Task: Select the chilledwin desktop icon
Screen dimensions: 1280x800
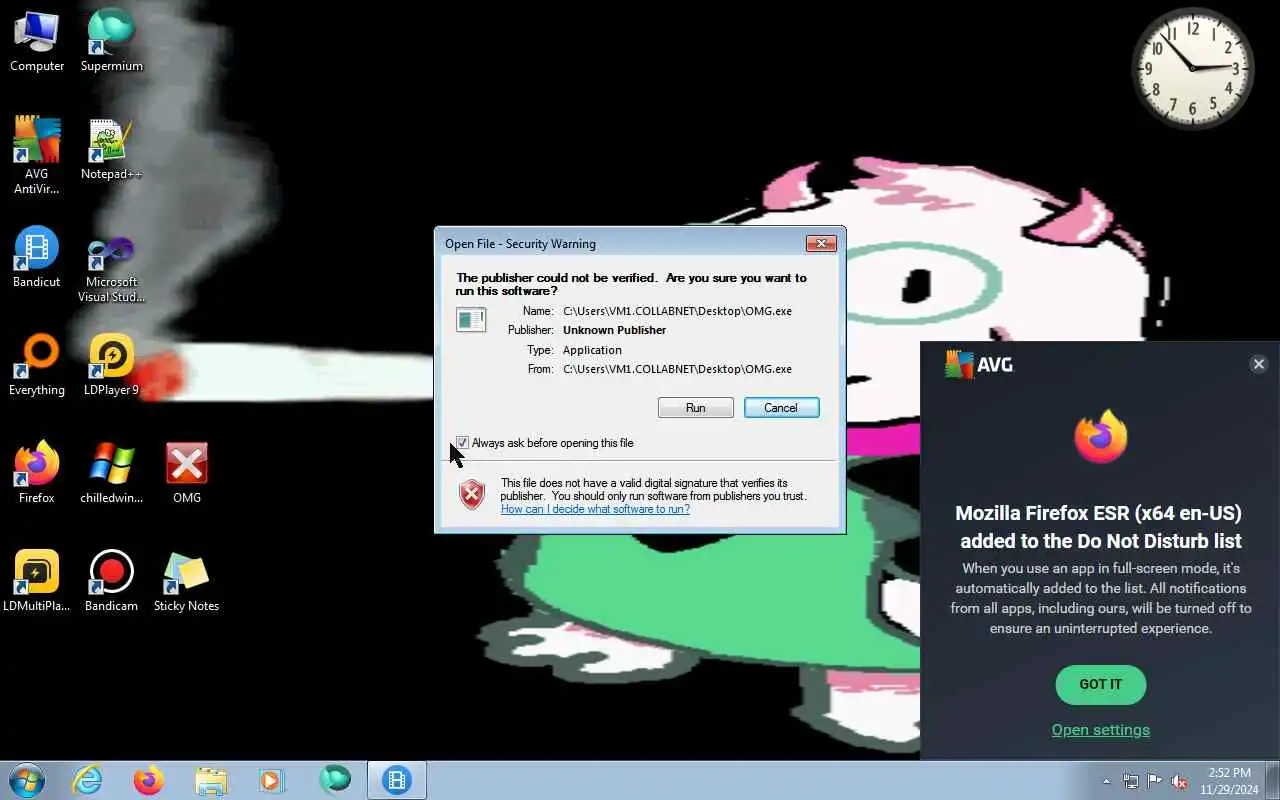Action: 111,472
